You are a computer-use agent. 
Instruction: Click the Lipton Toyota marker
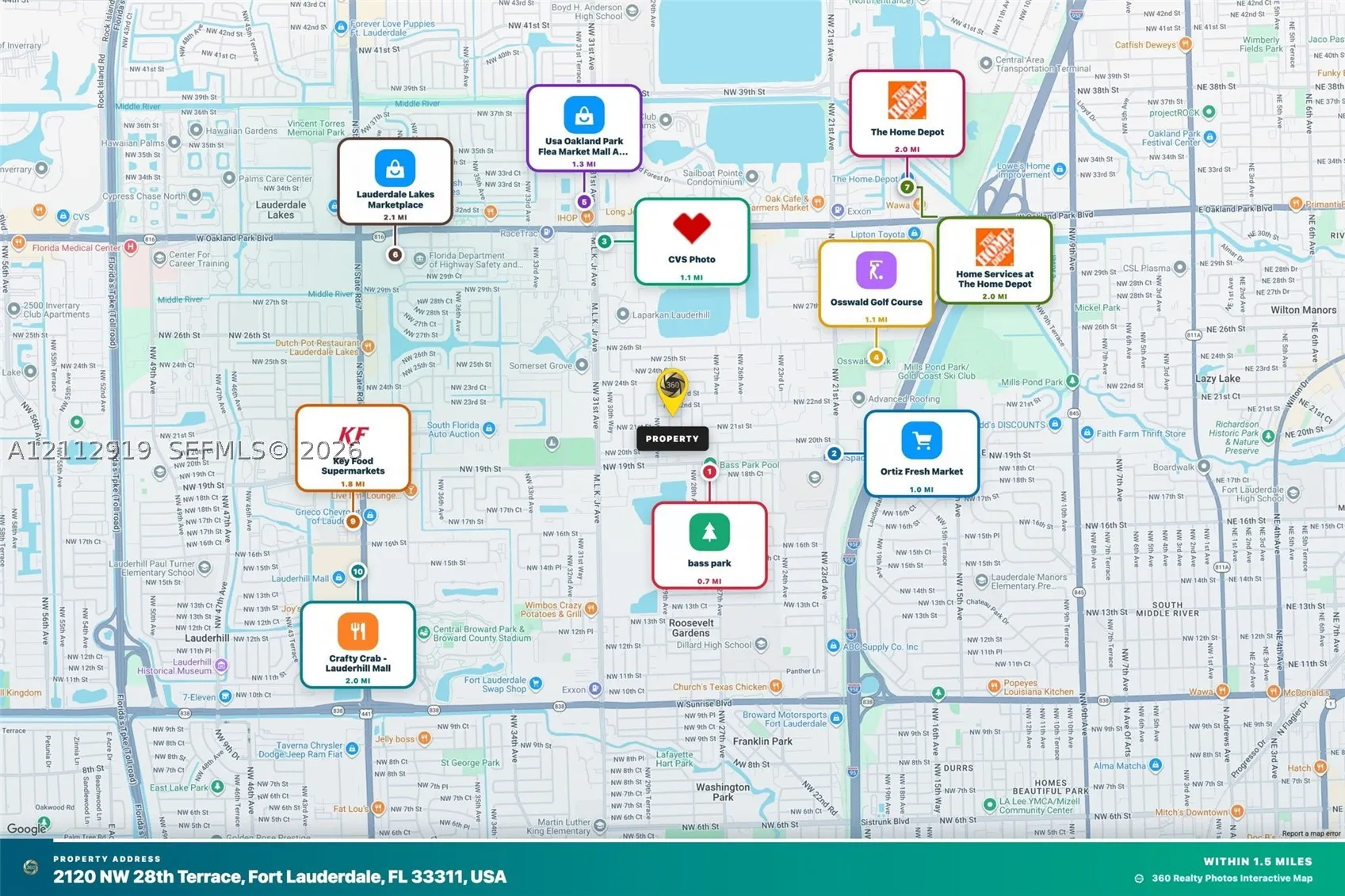[915, 234]
